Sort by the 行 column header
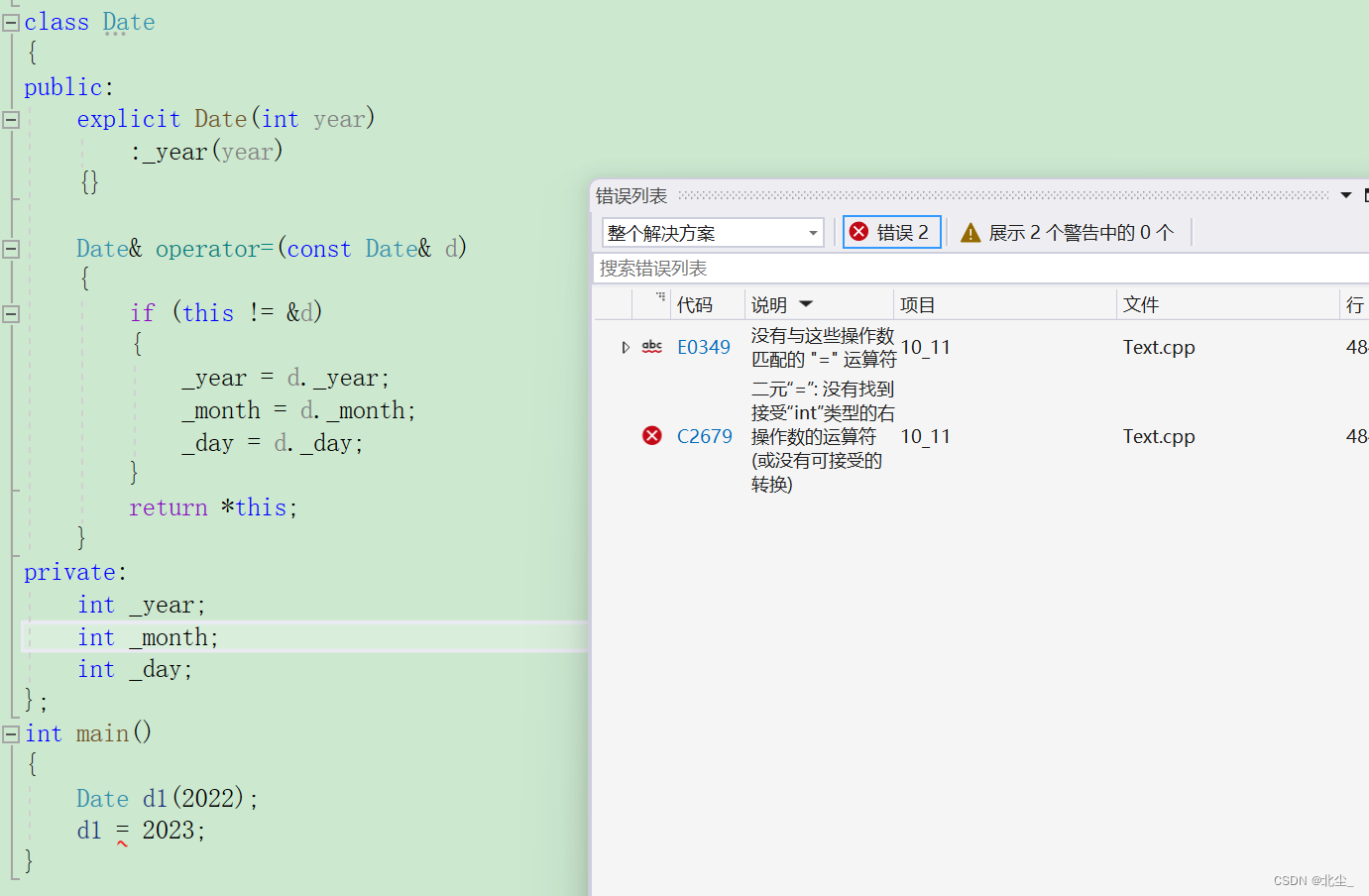This screenshot has height=896, width=1369. click(1355, 305)
